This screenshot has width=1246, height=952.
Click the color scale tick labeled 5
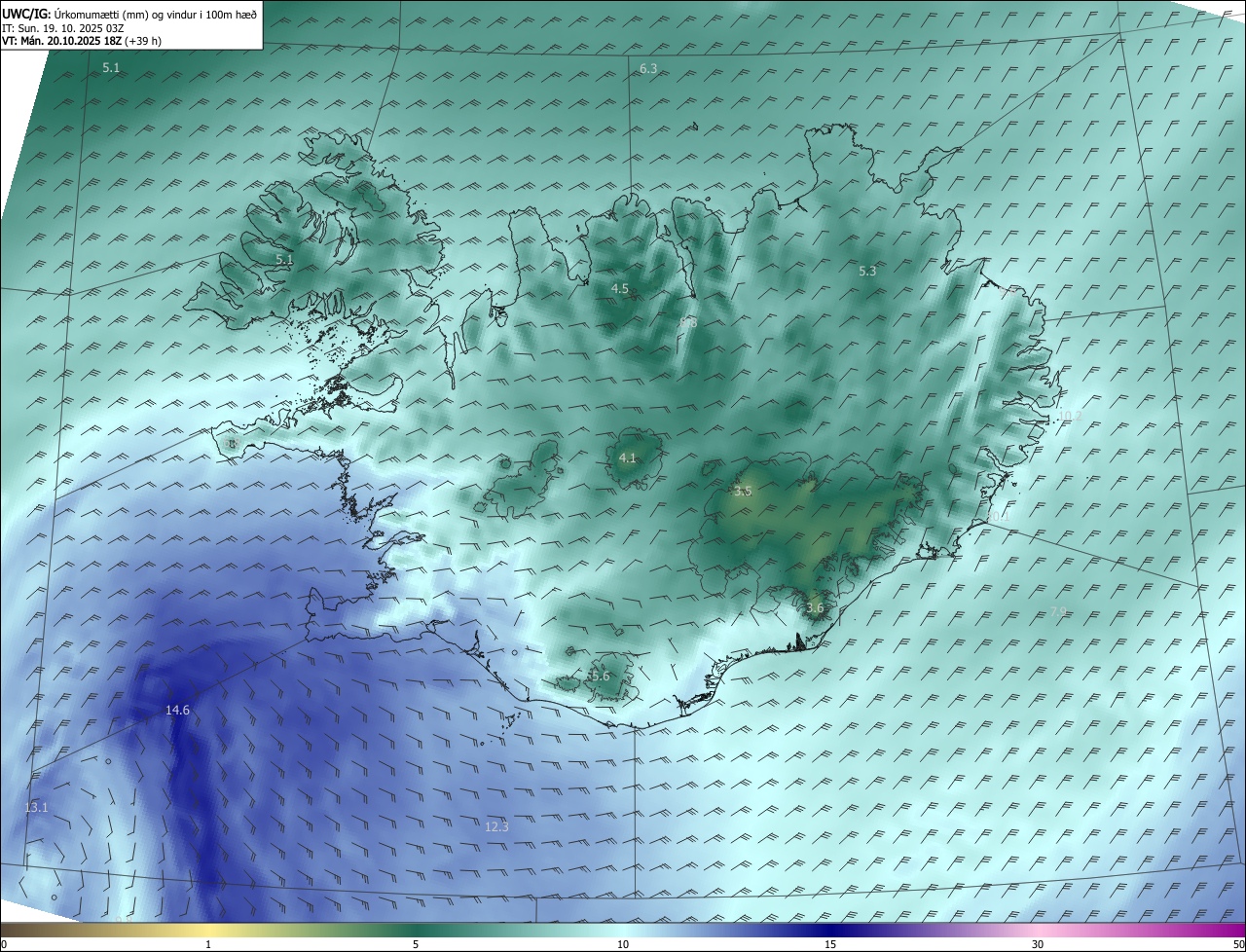[x=416, y=944]
